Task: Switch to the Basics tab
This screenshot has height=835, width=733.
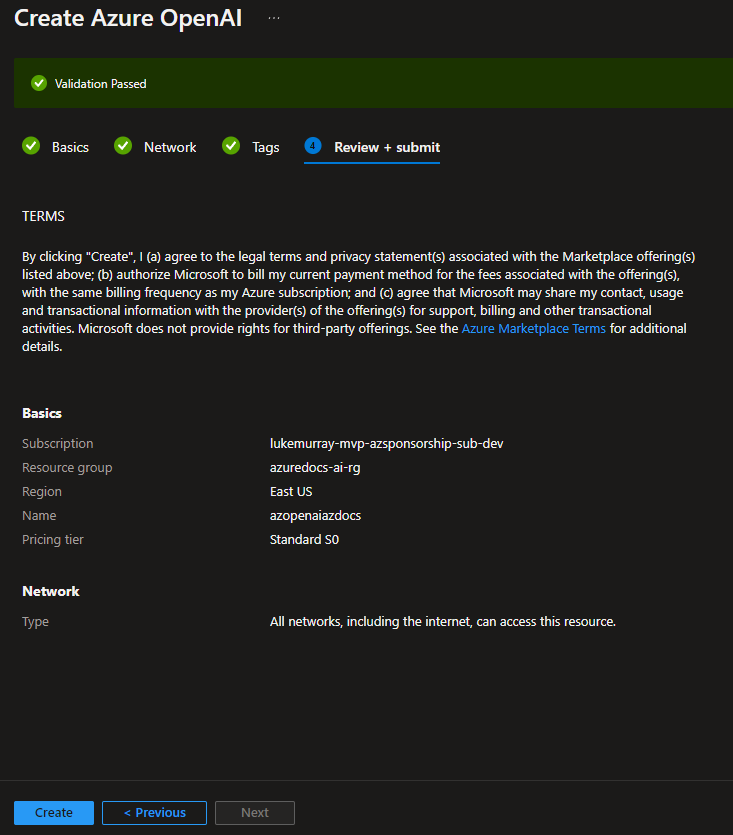Action: (x=70, y=148)
